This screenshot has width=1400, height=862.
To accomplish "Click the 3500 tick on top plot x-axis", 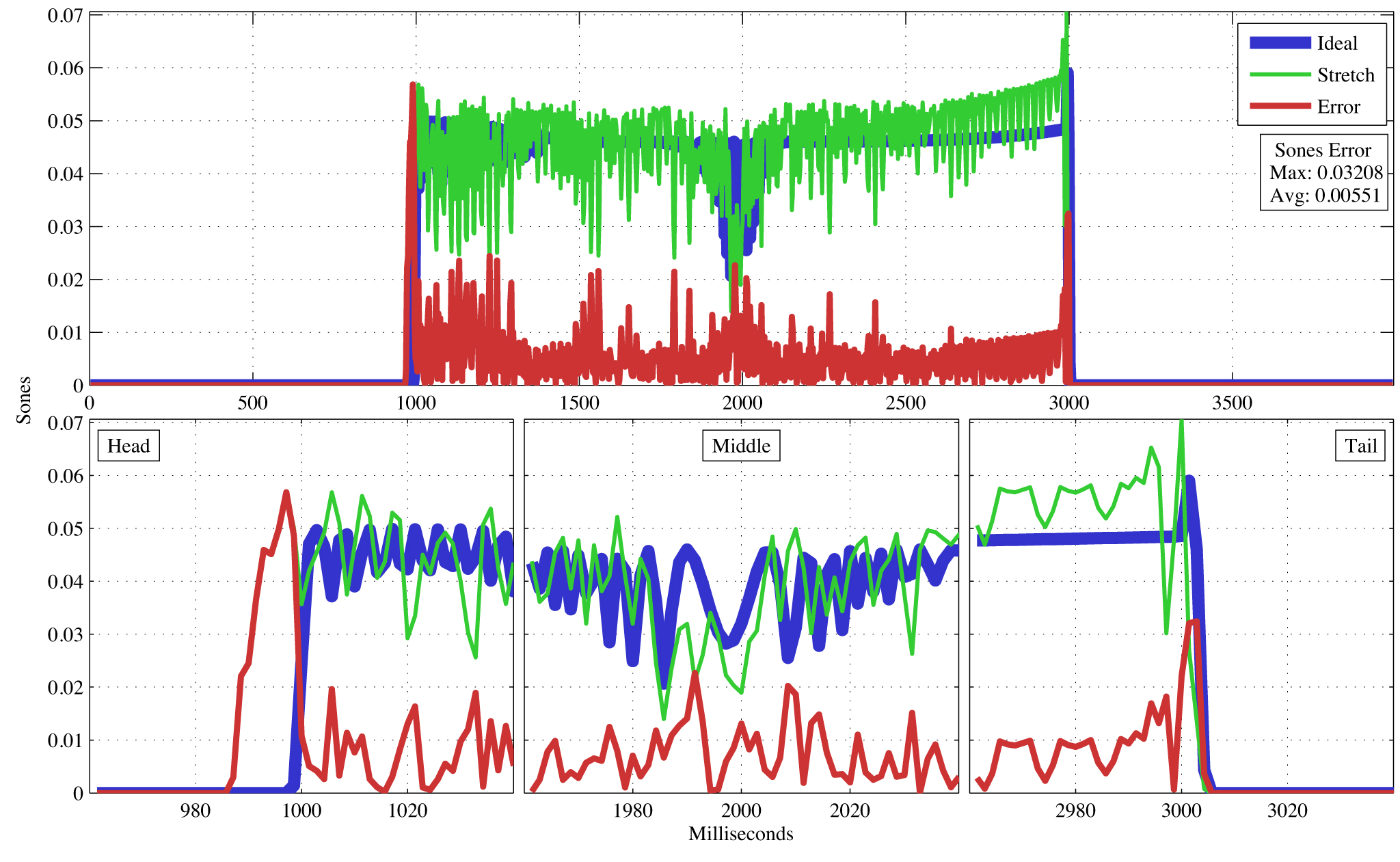I will (x=1232, y=403).
